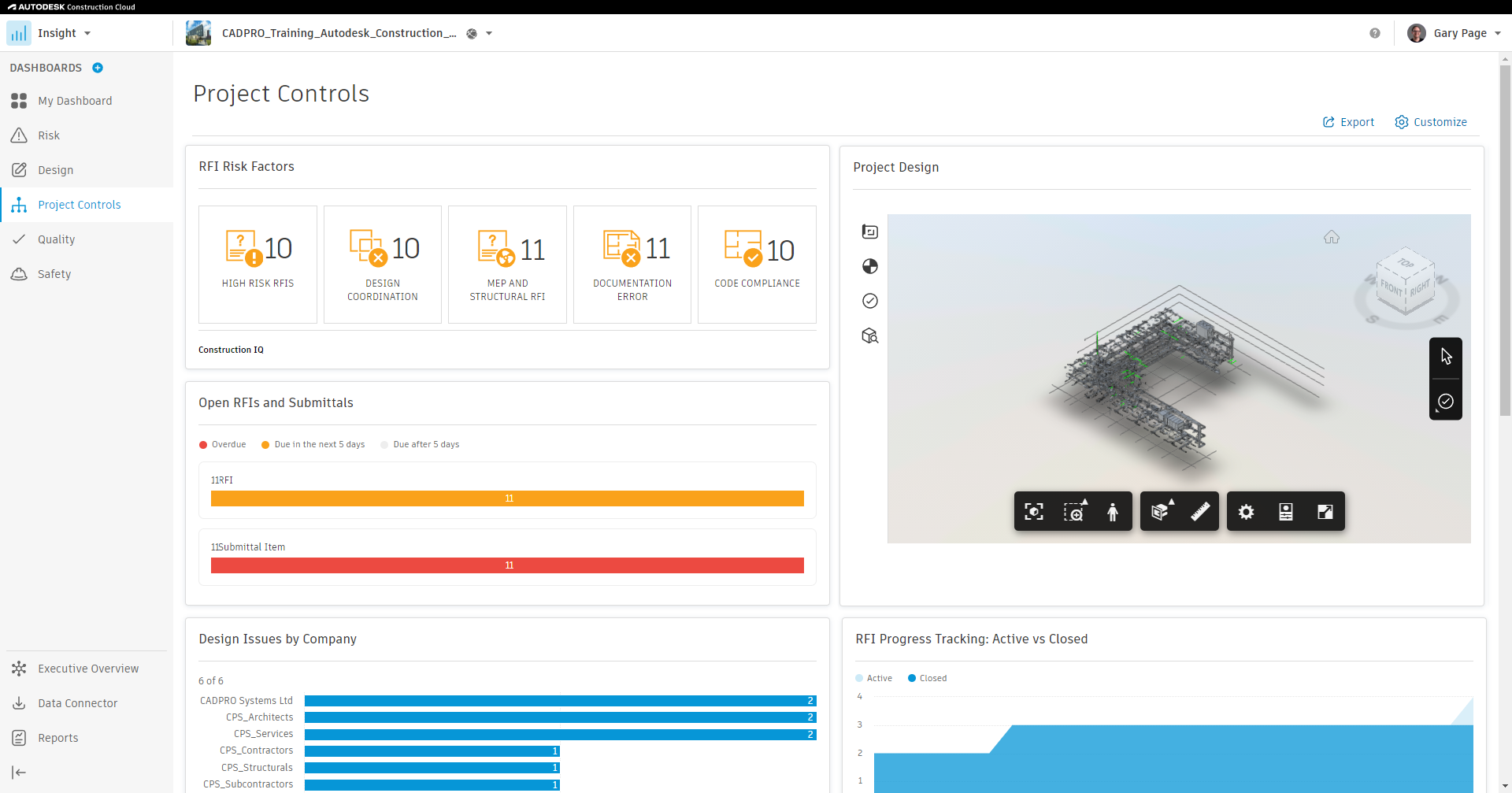Viewport: 1512px width, 793px height.
Task: Click the orange RFI bar showing 11
Action: [x=507, y=498]
